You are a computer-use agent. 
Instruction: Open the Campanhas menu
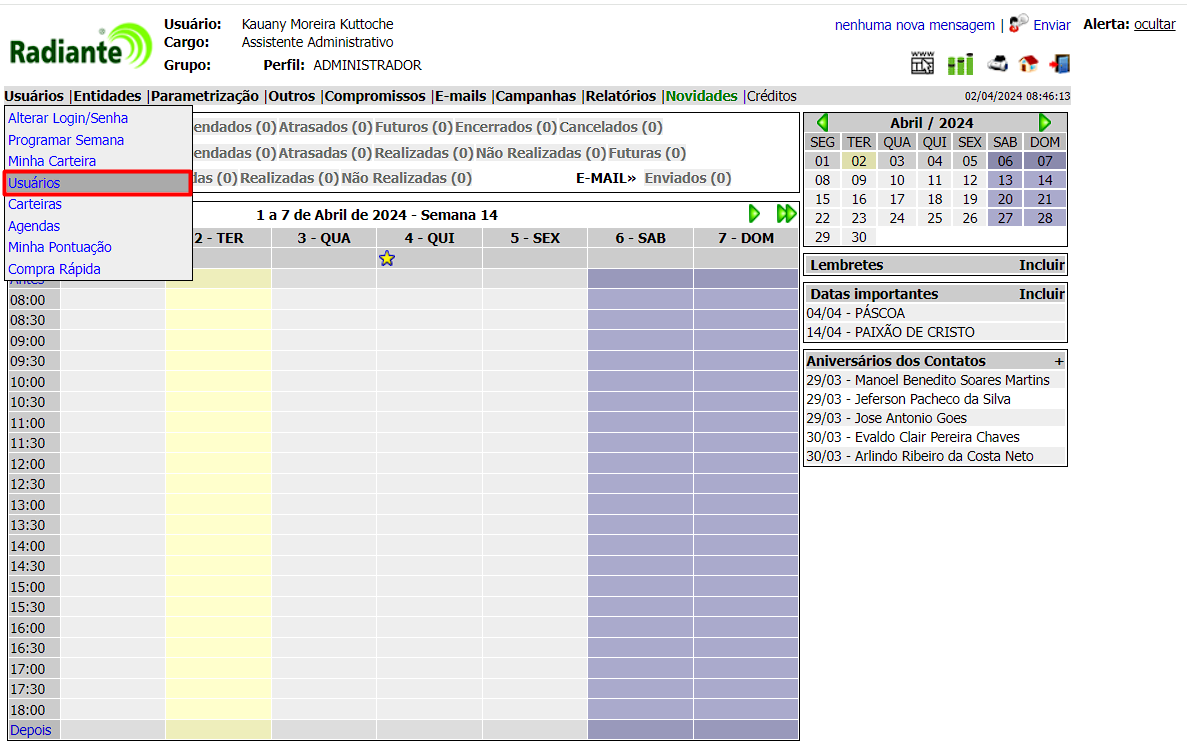[536, 96]
